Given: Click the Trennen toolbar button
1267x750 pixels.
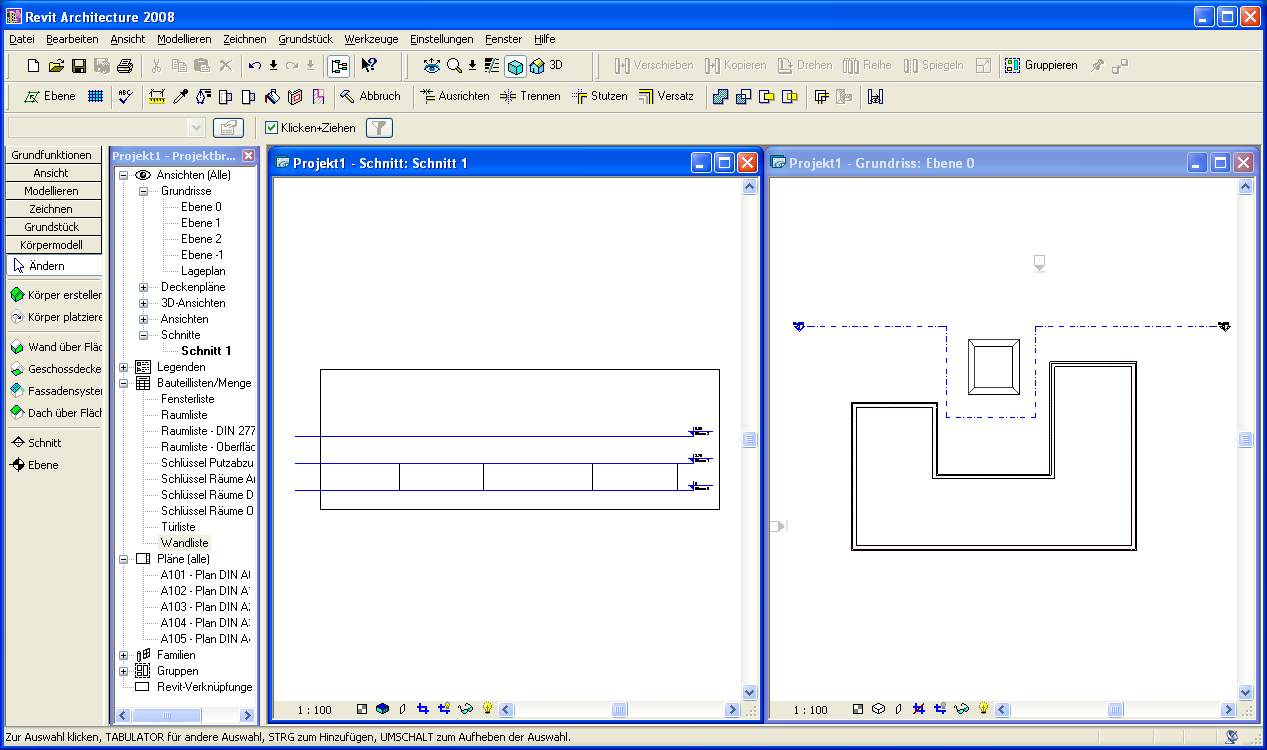Looking at the screenshot, I should [x=530, y=97].
